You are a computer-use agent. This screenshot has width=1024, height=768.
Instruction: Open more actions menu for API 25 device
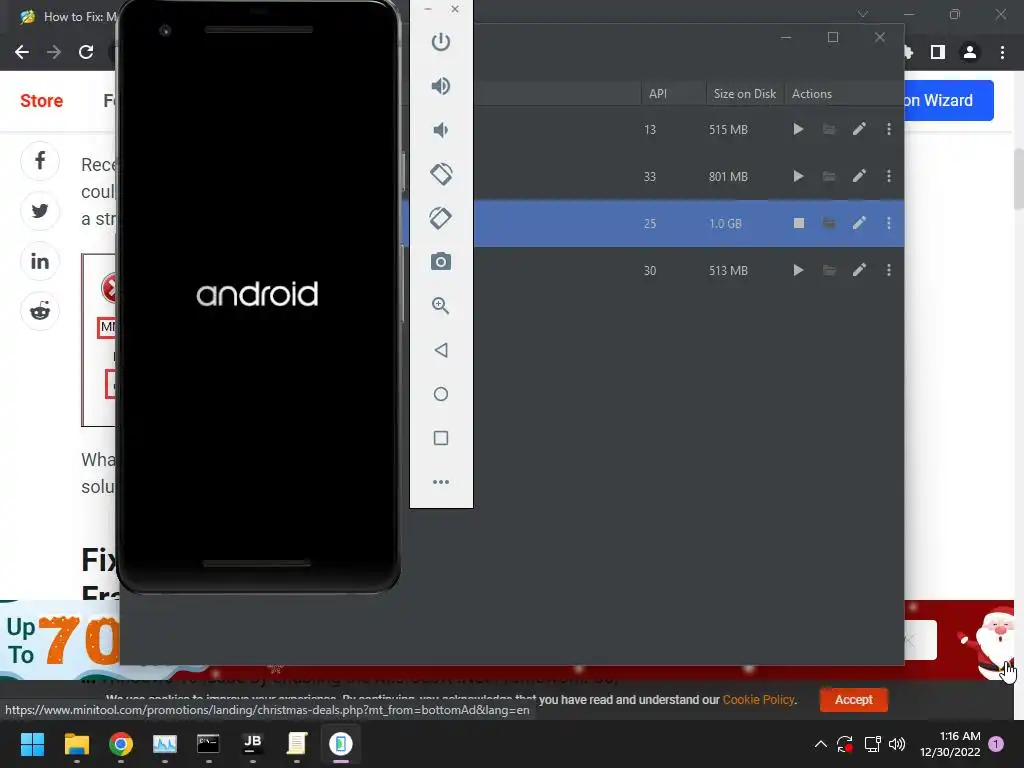tap(889, 223)
